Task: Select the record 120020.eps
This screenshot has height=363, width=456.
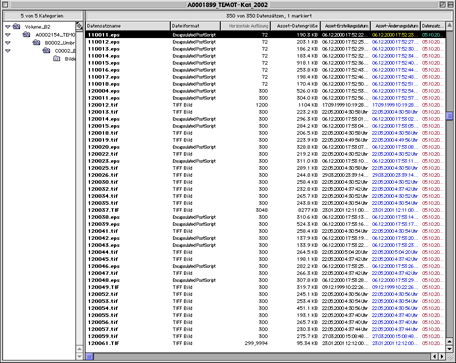Action: point(265,147)
